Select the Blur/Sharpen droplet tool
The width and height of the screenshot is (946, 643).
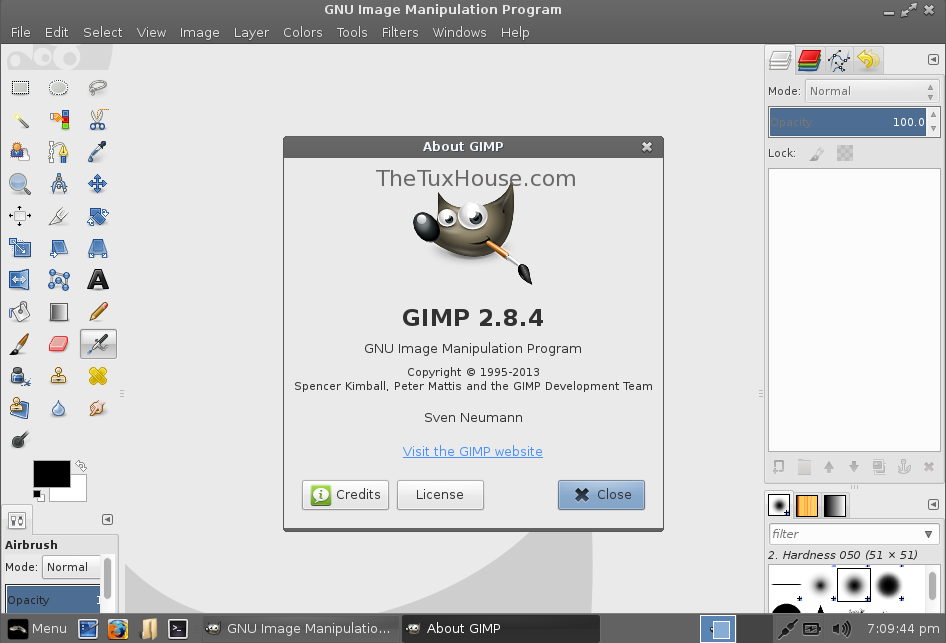[59, 408]
